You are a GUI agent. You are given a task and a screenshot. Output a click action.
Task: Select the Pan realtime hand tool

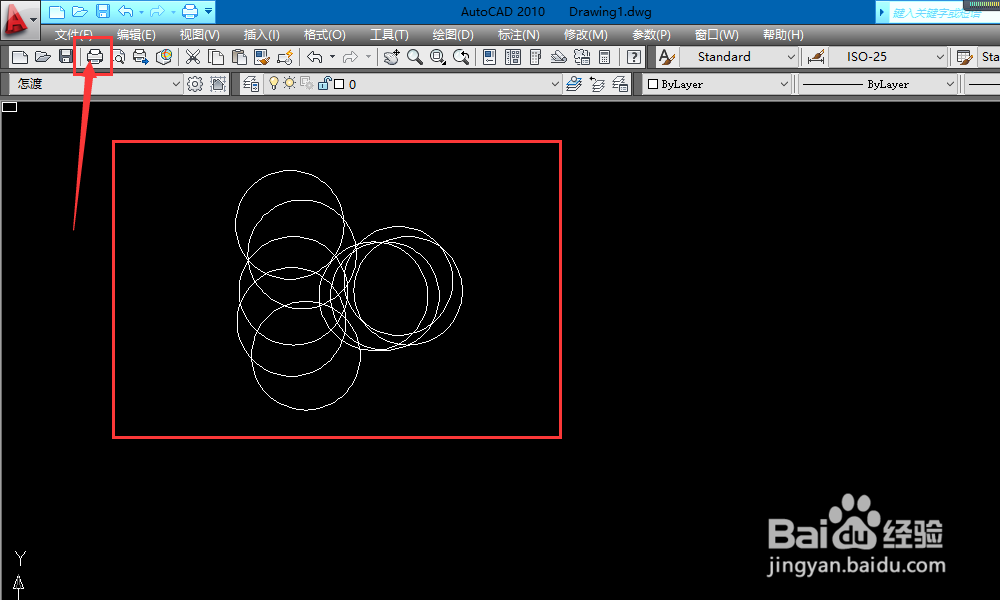click(391, 57)
